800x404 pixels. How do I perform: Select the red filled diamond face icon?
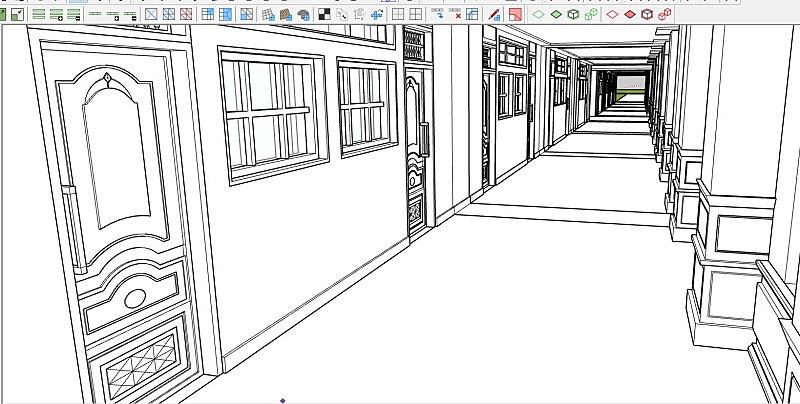tap(629, 14)
